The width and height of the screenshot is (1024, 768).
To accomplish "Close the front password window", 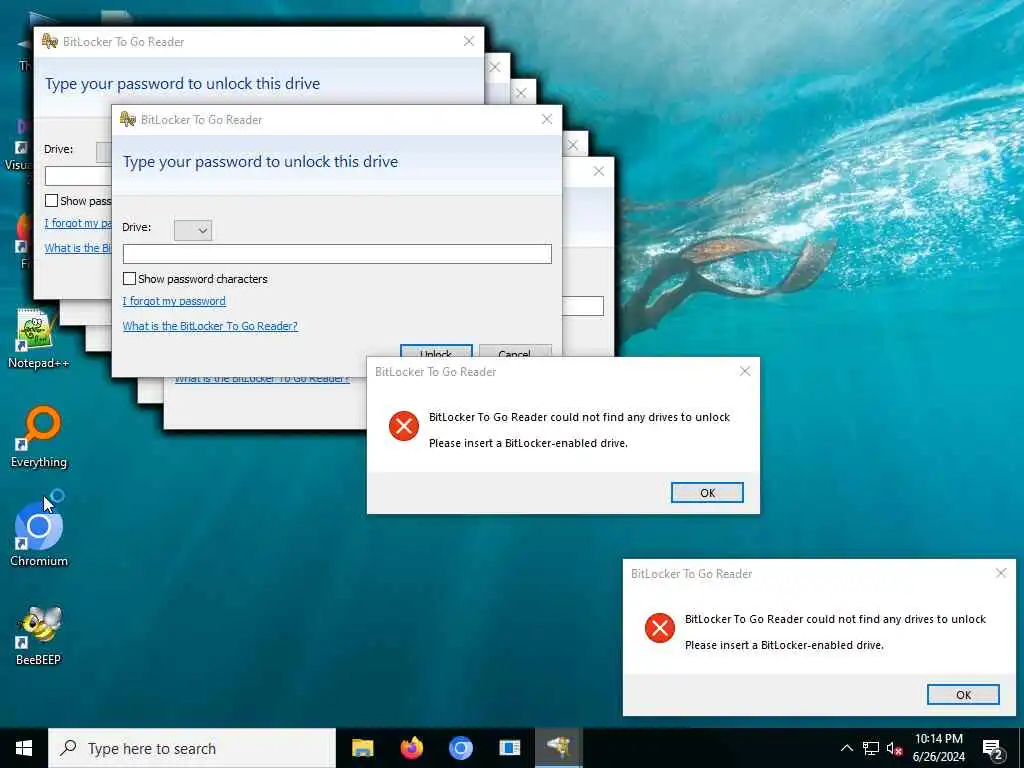I will [547, 119].
